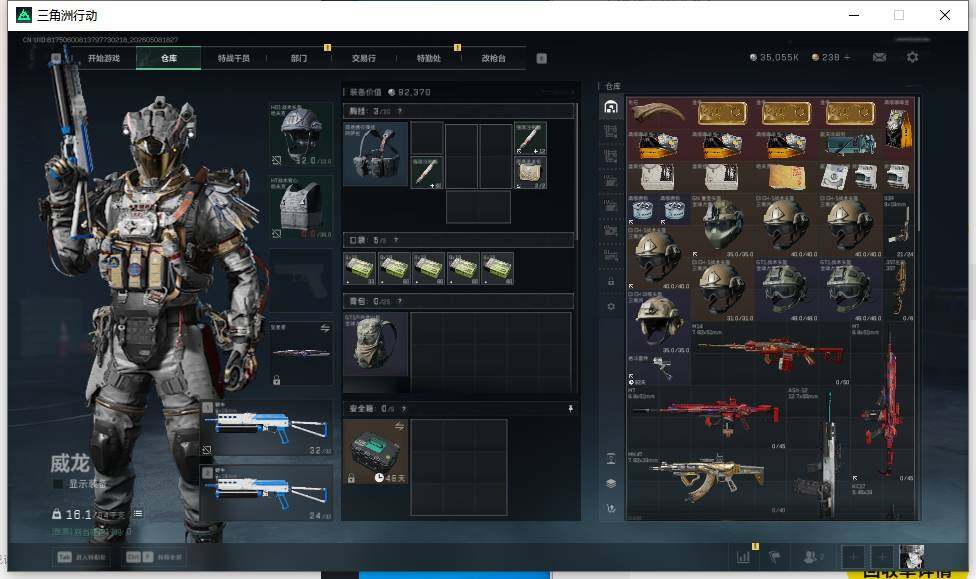
Task: Click the 背包 help question mark
Action: pyautogui.click(x=400, y=301)
